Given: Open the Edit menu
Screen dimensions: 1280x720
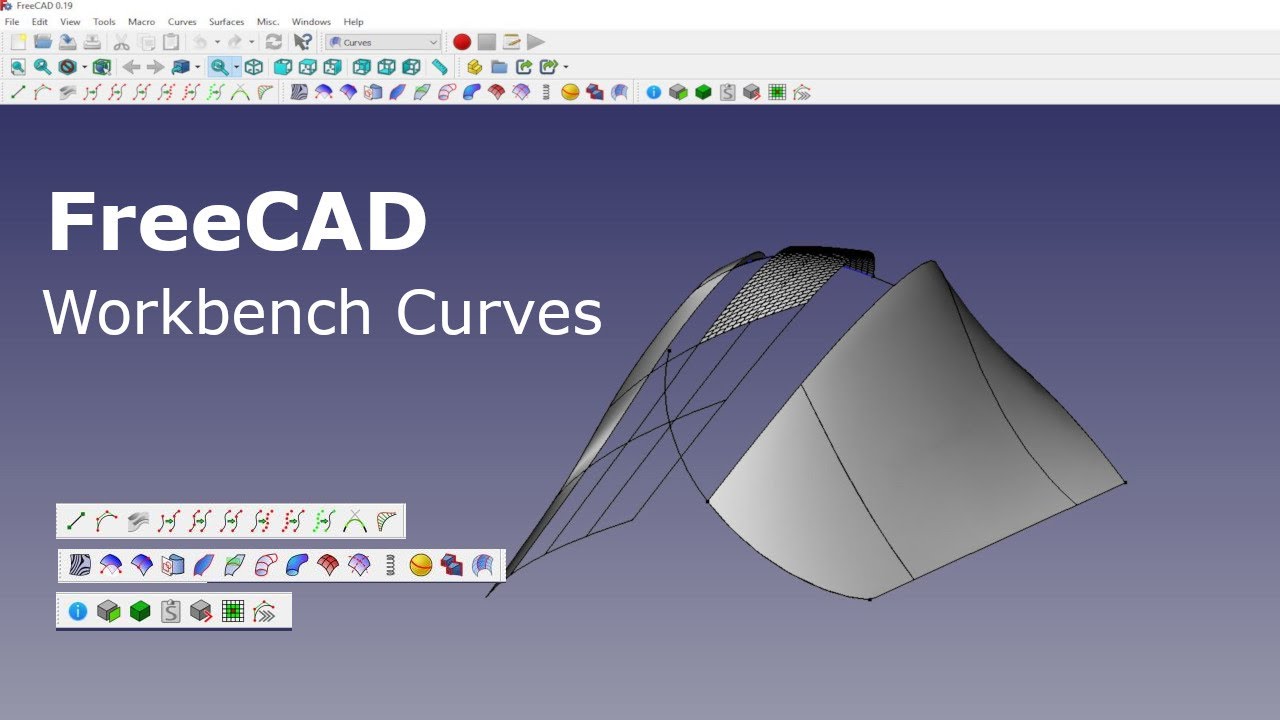Looking at the screenshot, I should (40, 21).
